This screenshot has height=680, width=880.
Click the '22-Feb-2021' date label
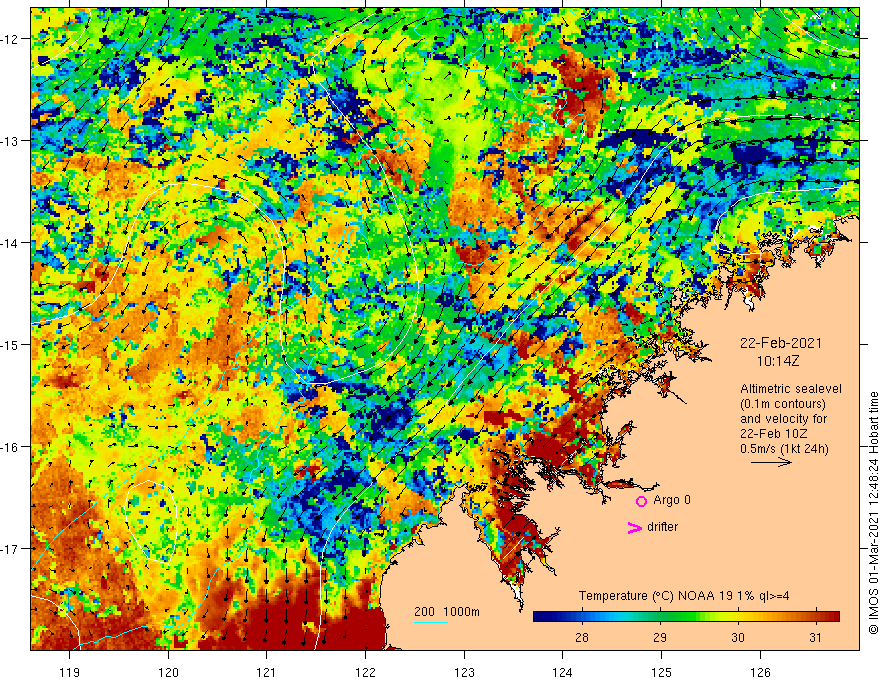click(x=781, y=343)
